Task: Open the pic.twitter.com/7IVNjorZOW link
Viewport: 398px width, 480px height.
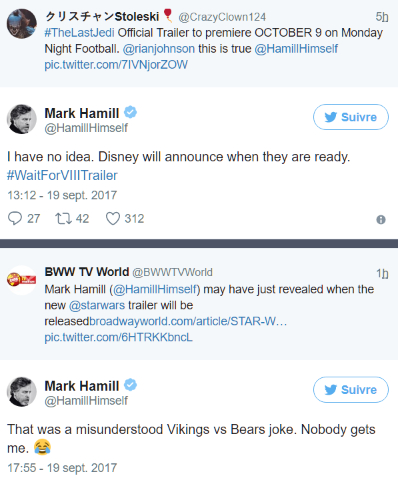Action: point(116,65)
